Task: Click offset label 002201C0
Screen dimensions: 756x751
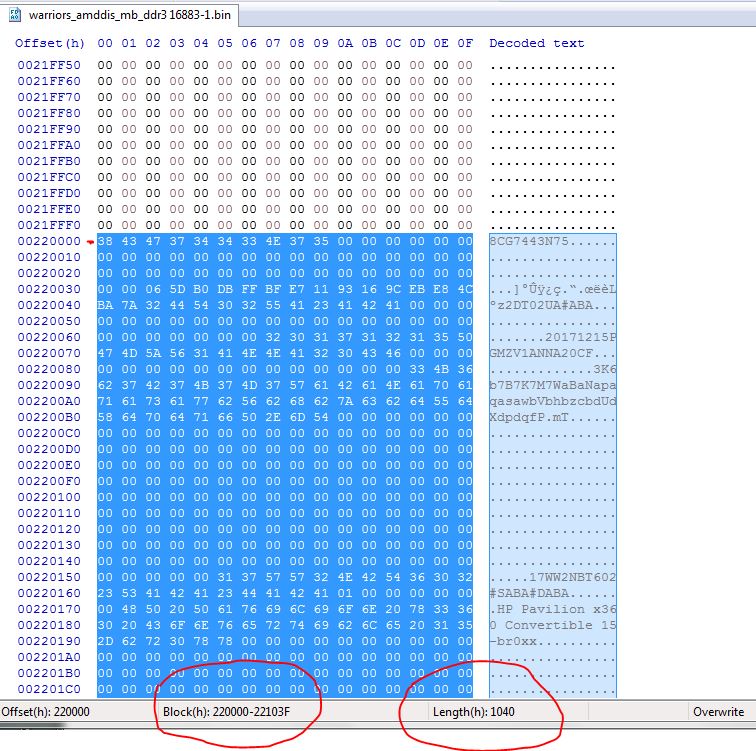Action: 49,689
